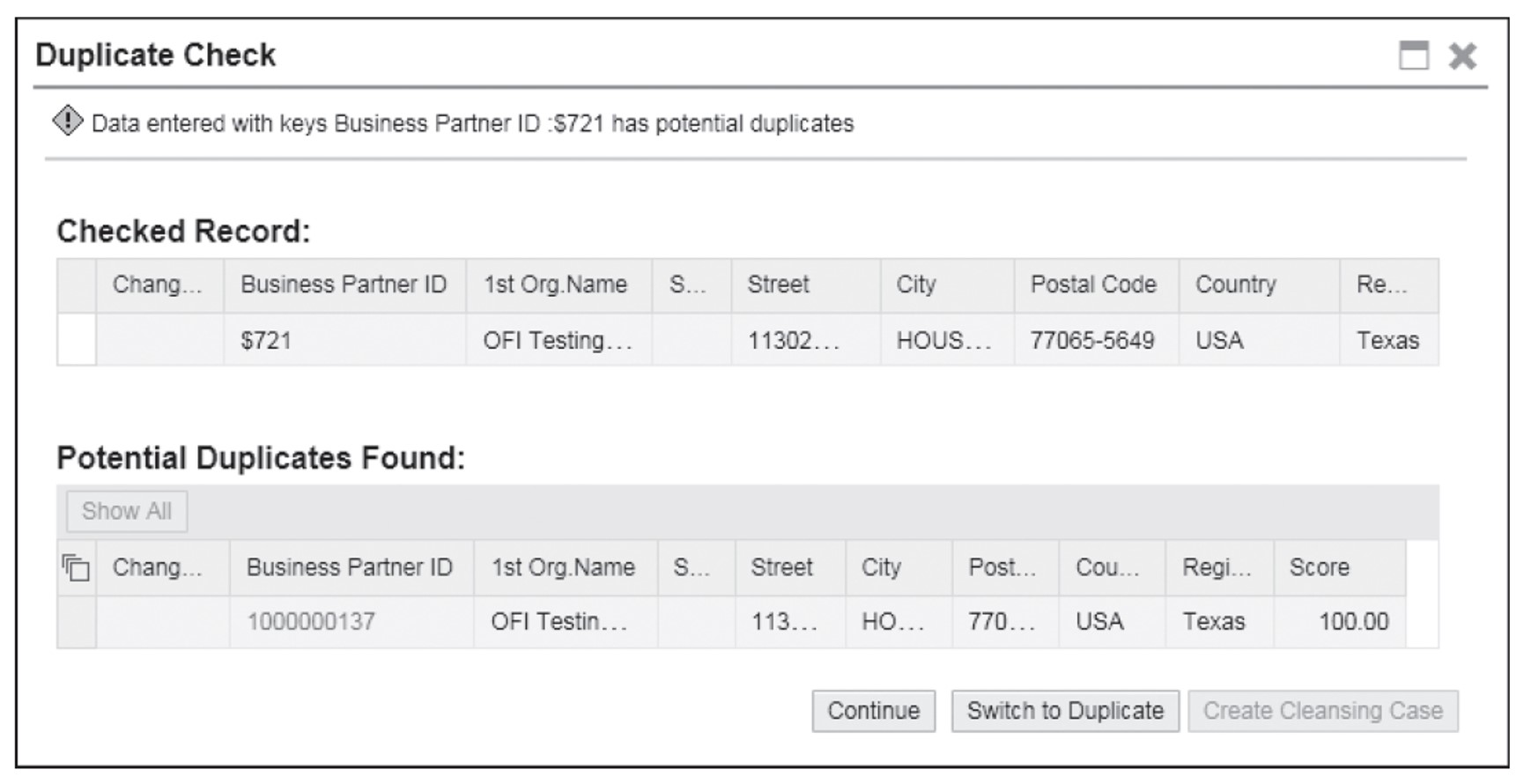Close the Duplicate Check dialog

tap(1462, 55)
